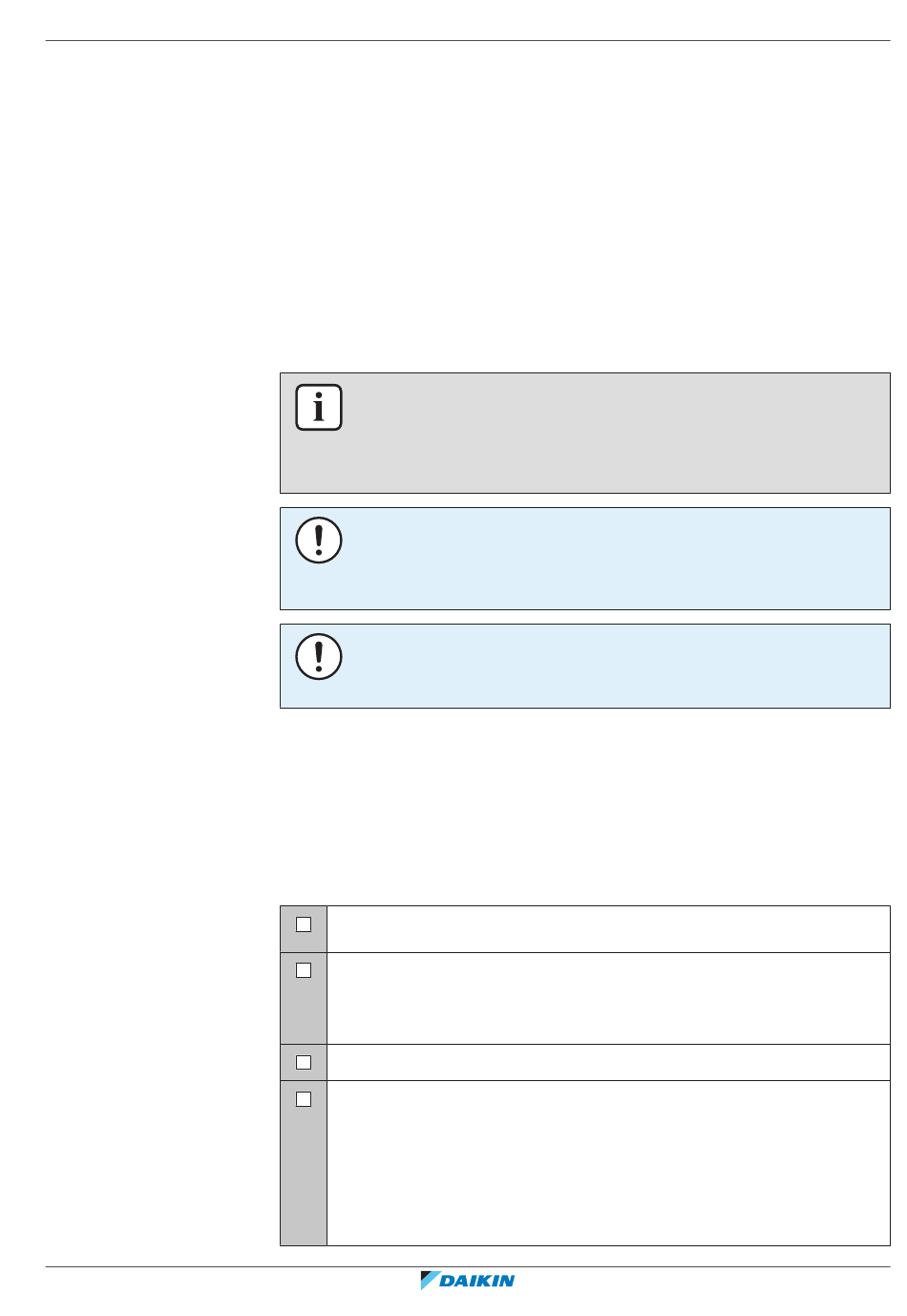Click gray cell beneath the second checkbox
This screenshot has height=1316, width=907.
pos(304,1012)
